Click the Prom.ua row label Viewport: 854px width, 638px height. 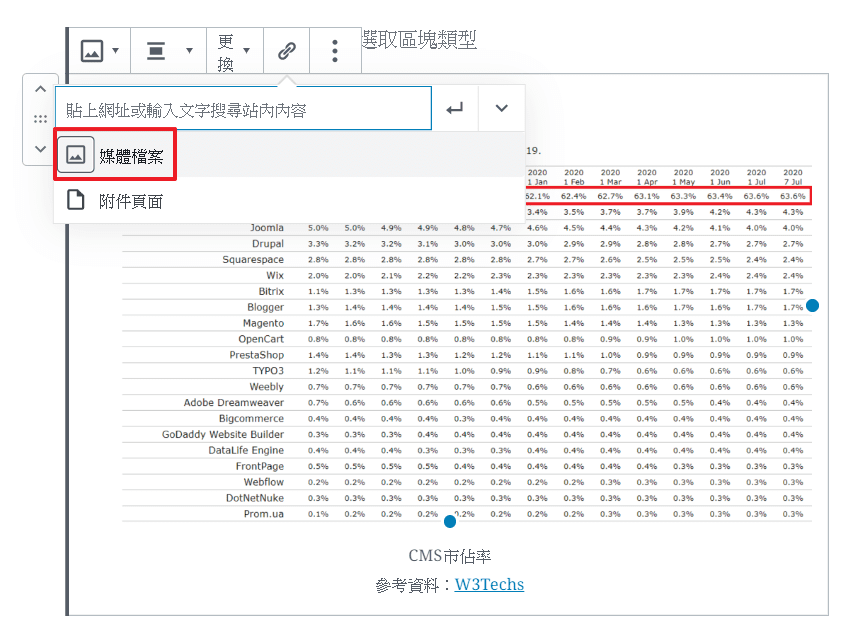(x=264, y=514)
